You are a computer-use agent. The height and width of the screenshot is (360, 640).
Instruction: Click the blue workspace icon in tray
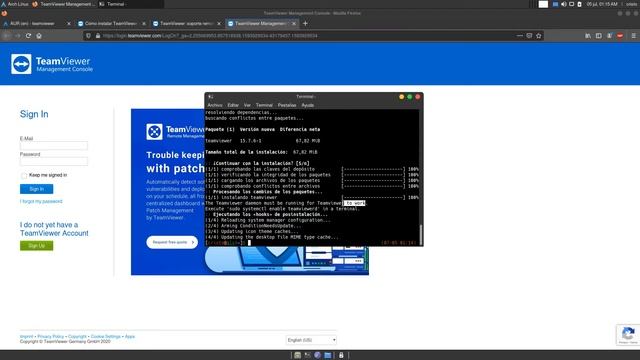[x=555, y=4]
